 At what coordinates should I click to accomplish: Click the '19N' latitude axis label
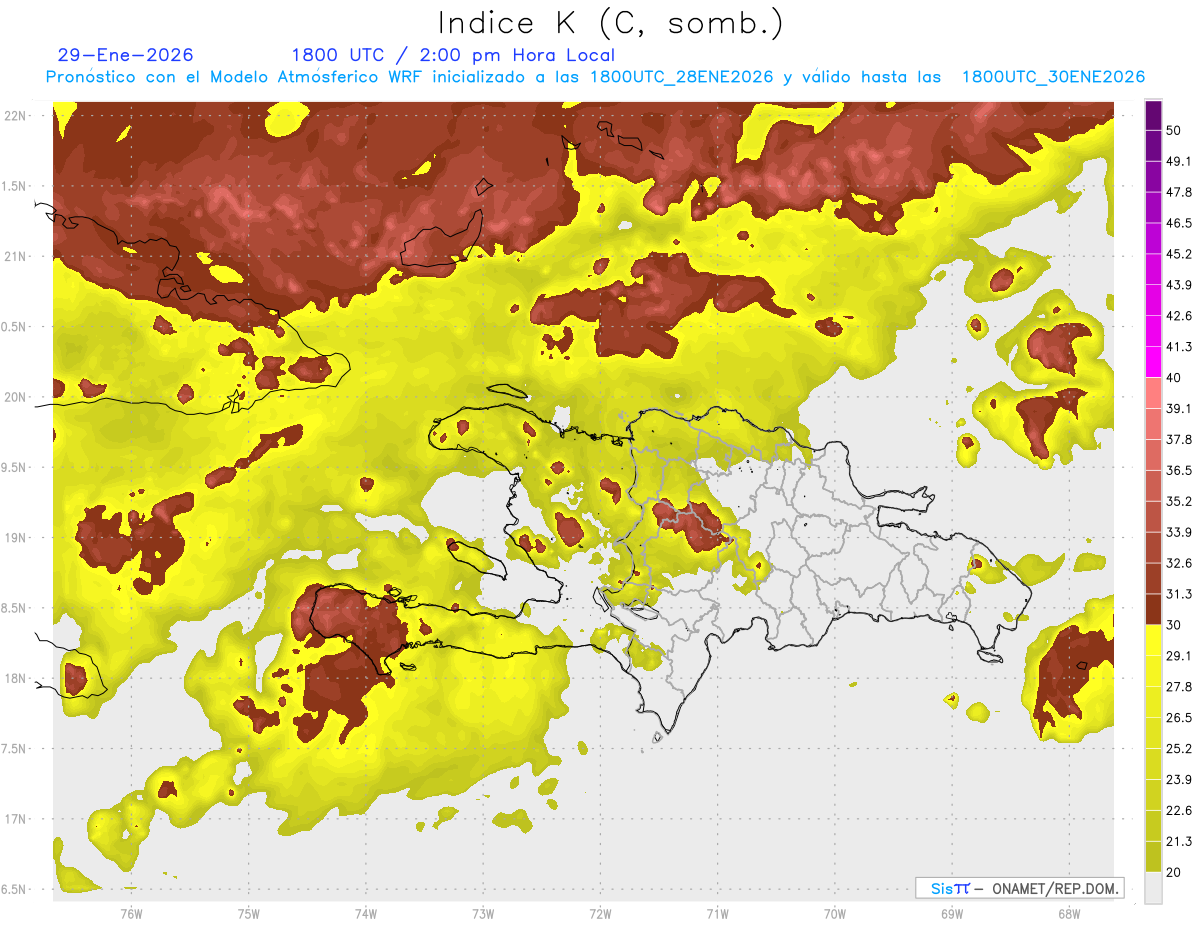(16, 538)
